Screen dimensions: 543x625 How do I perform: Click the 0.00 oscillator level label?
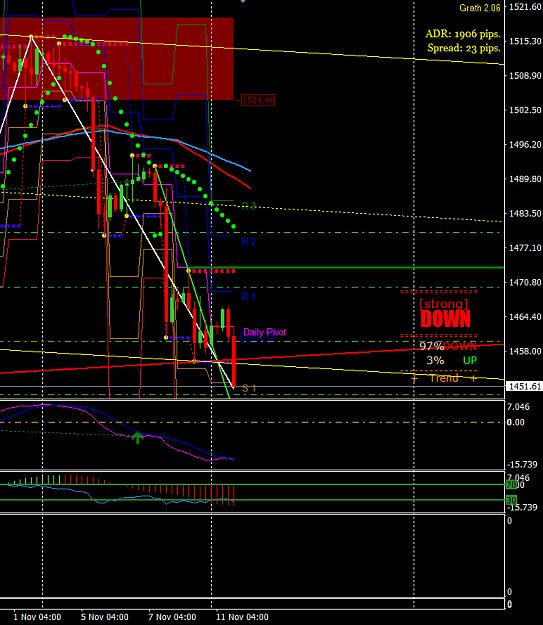(x=515, y=423)
